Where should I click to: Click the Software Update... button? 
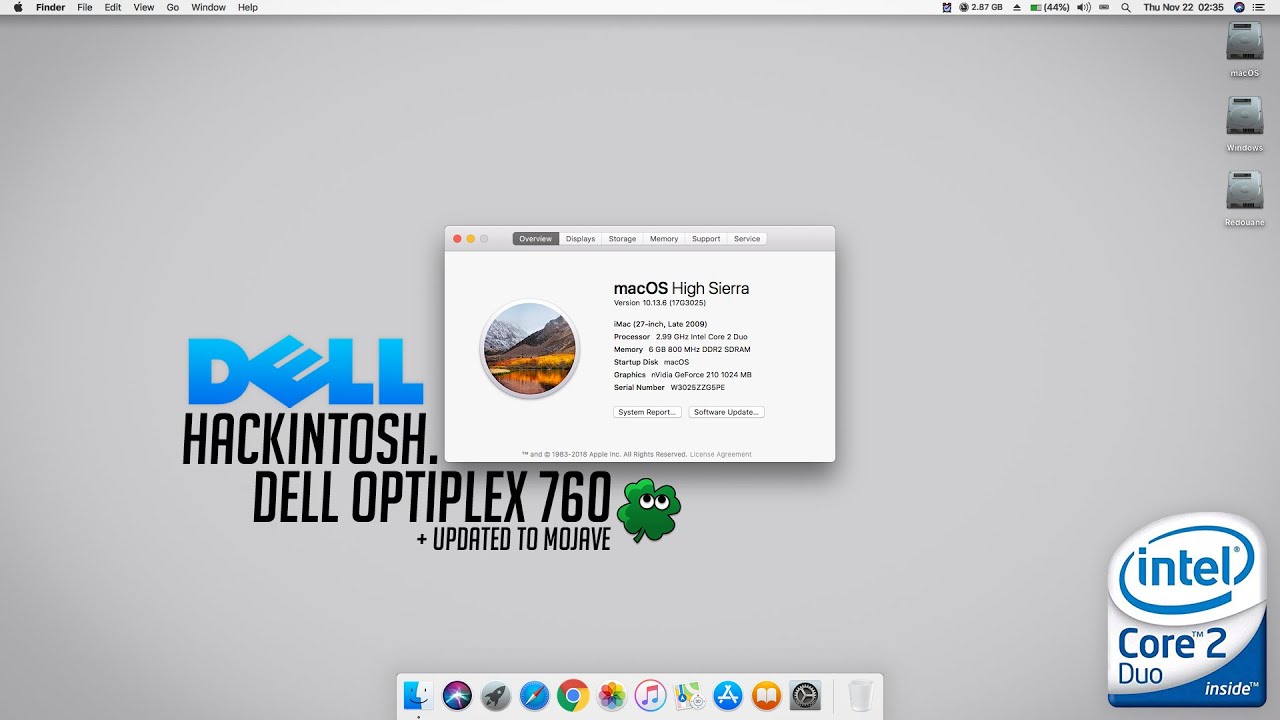[727, 412]
